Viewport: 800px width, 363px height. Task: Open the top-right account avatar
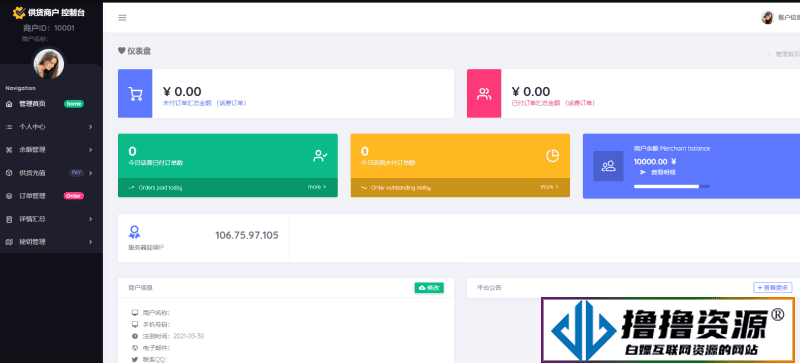point(767,18)
